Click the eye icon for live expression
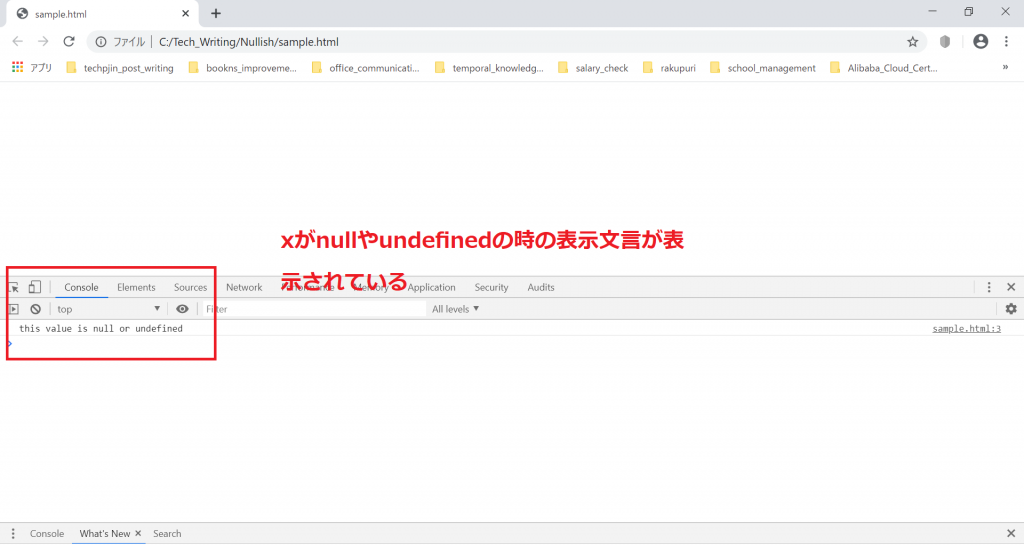 [182, 309]
